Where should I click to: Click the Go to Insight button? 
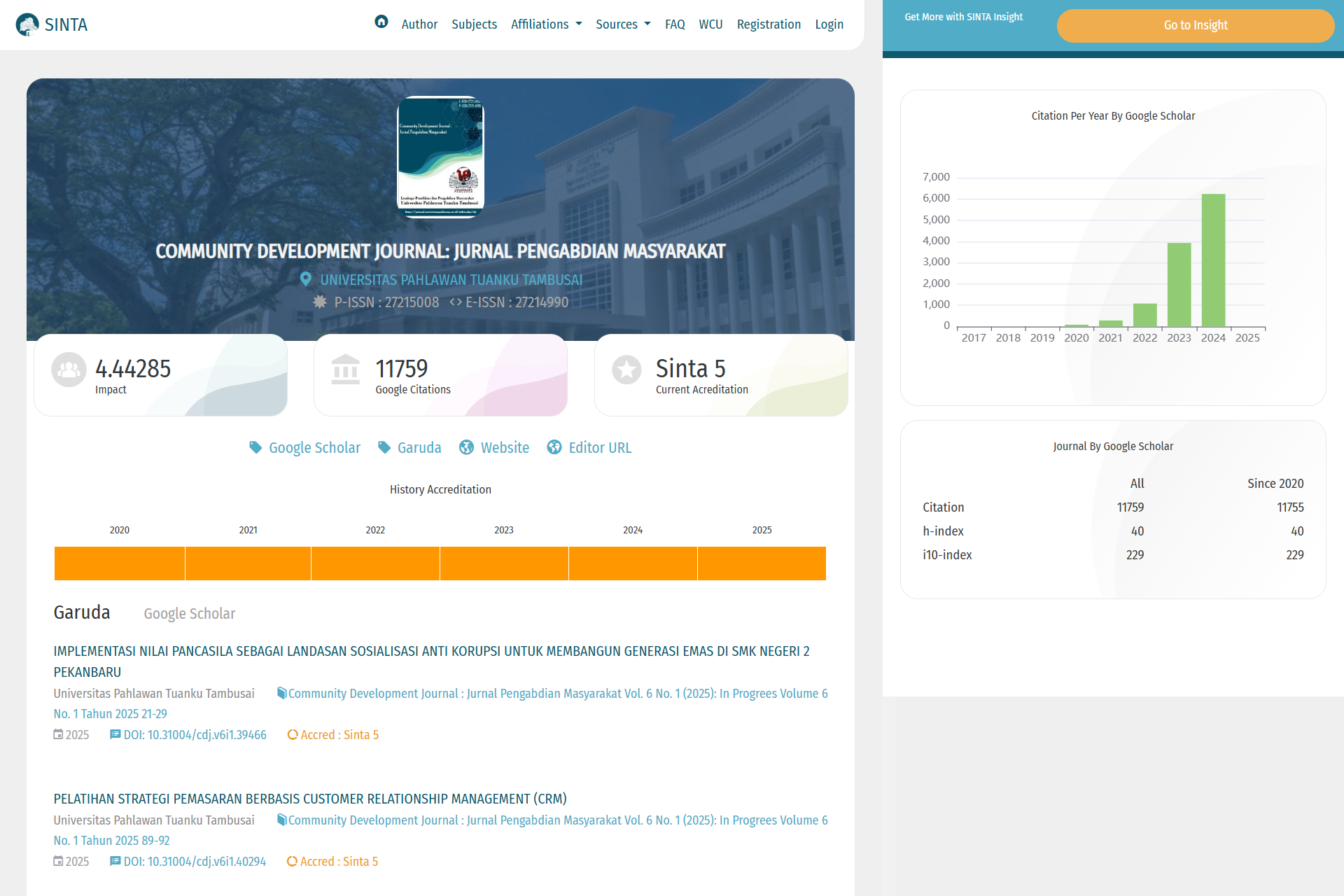click(1196, 25)
